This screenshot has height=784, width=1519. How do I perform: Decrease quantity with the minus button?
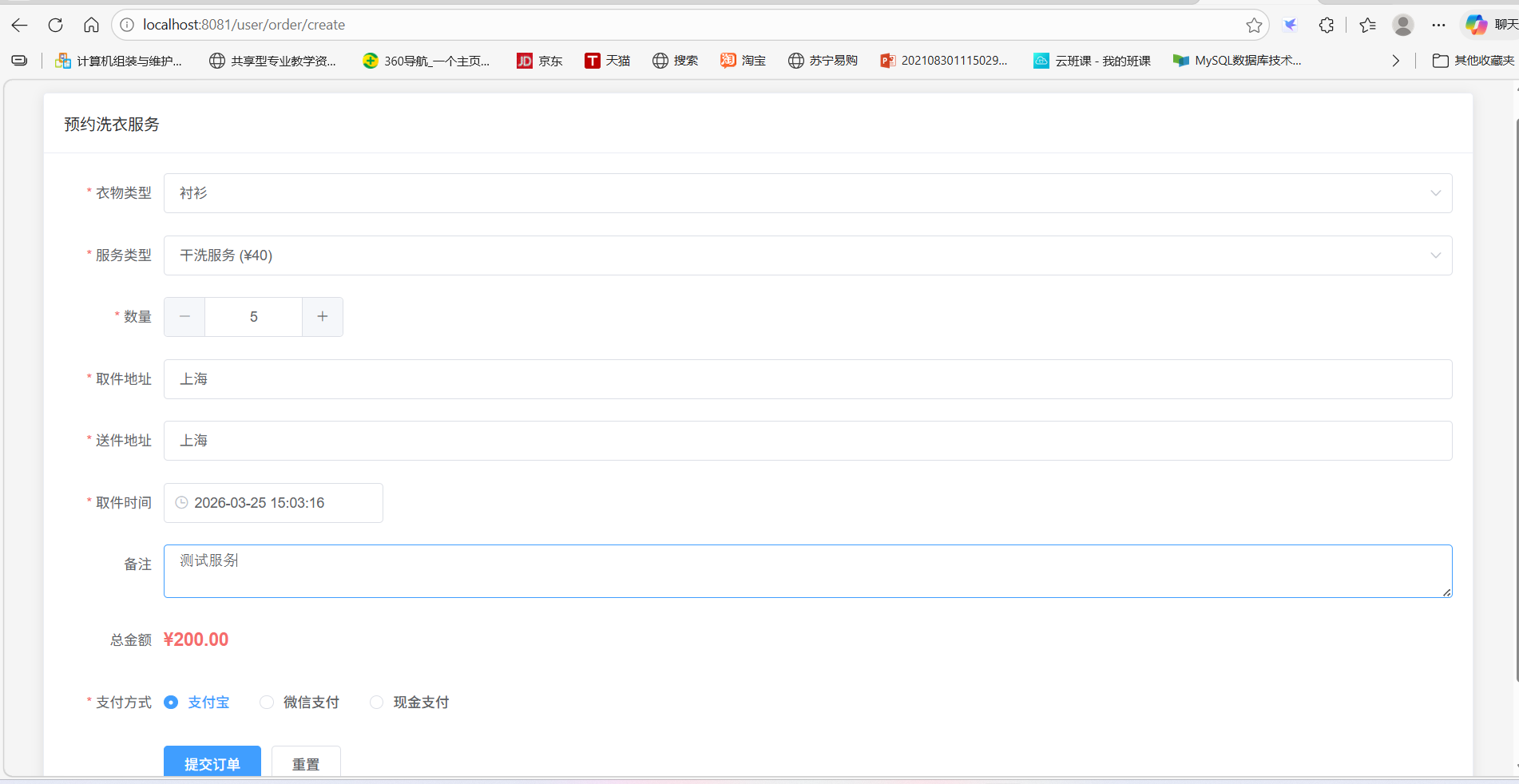pos(184,317)
